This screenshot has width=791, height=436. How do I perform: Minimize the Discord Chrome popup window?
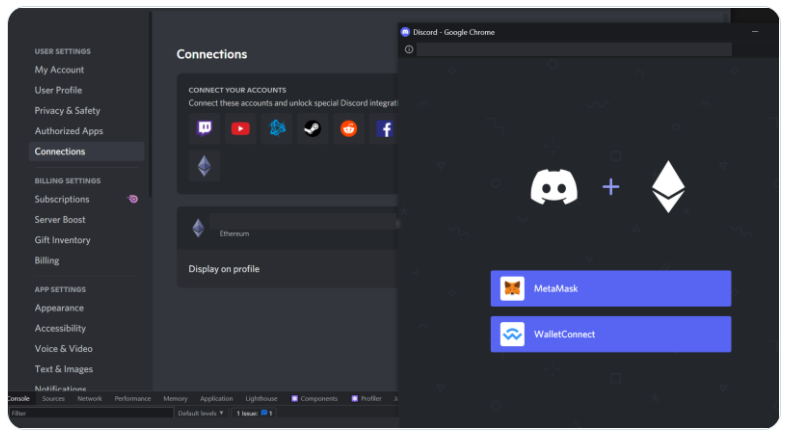click(755, 32)
